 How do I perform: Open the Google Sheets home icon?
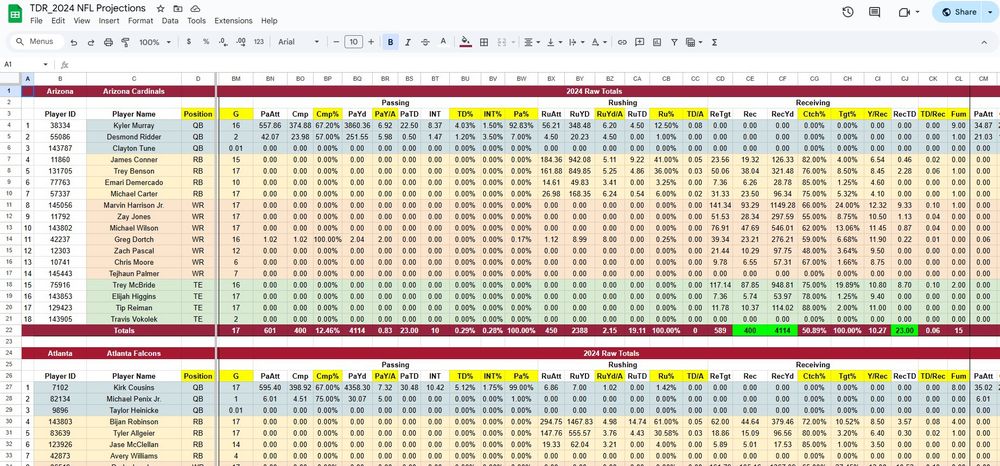15,13
